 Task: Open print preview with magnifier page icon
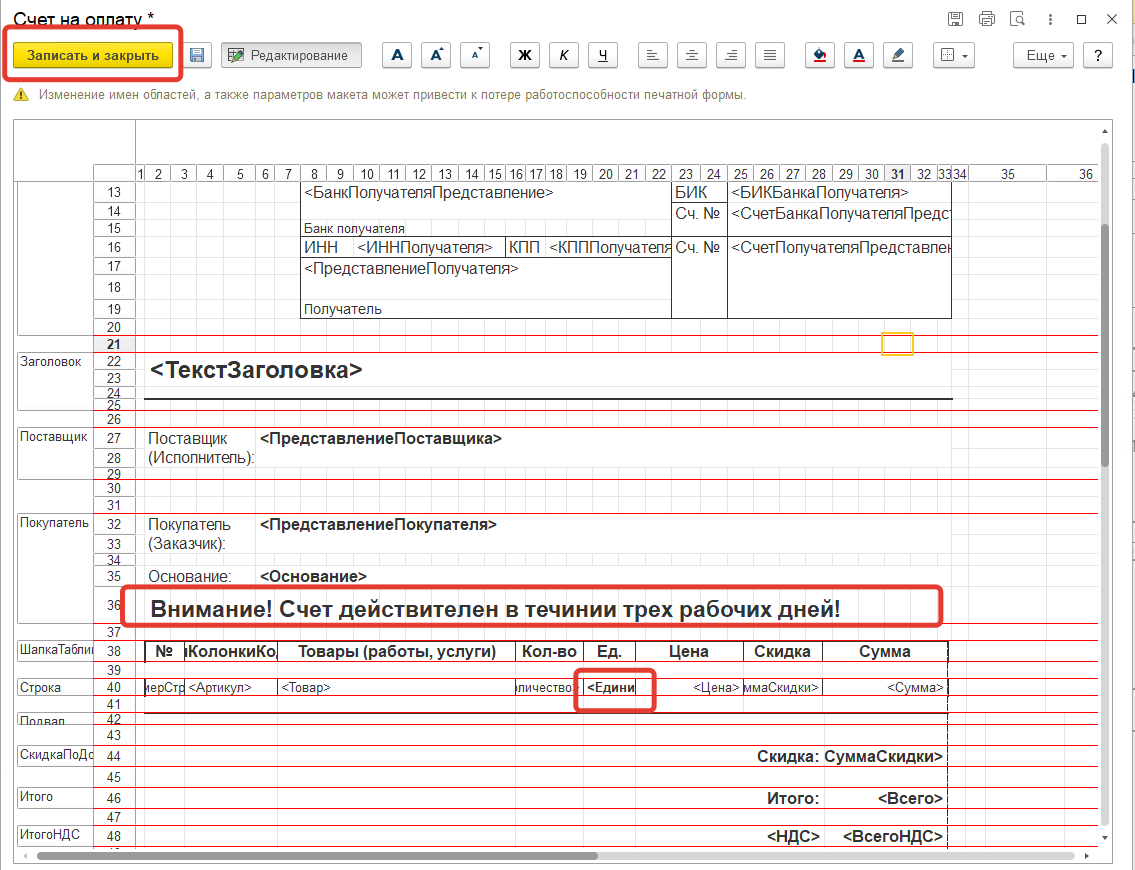(1018, 19)
